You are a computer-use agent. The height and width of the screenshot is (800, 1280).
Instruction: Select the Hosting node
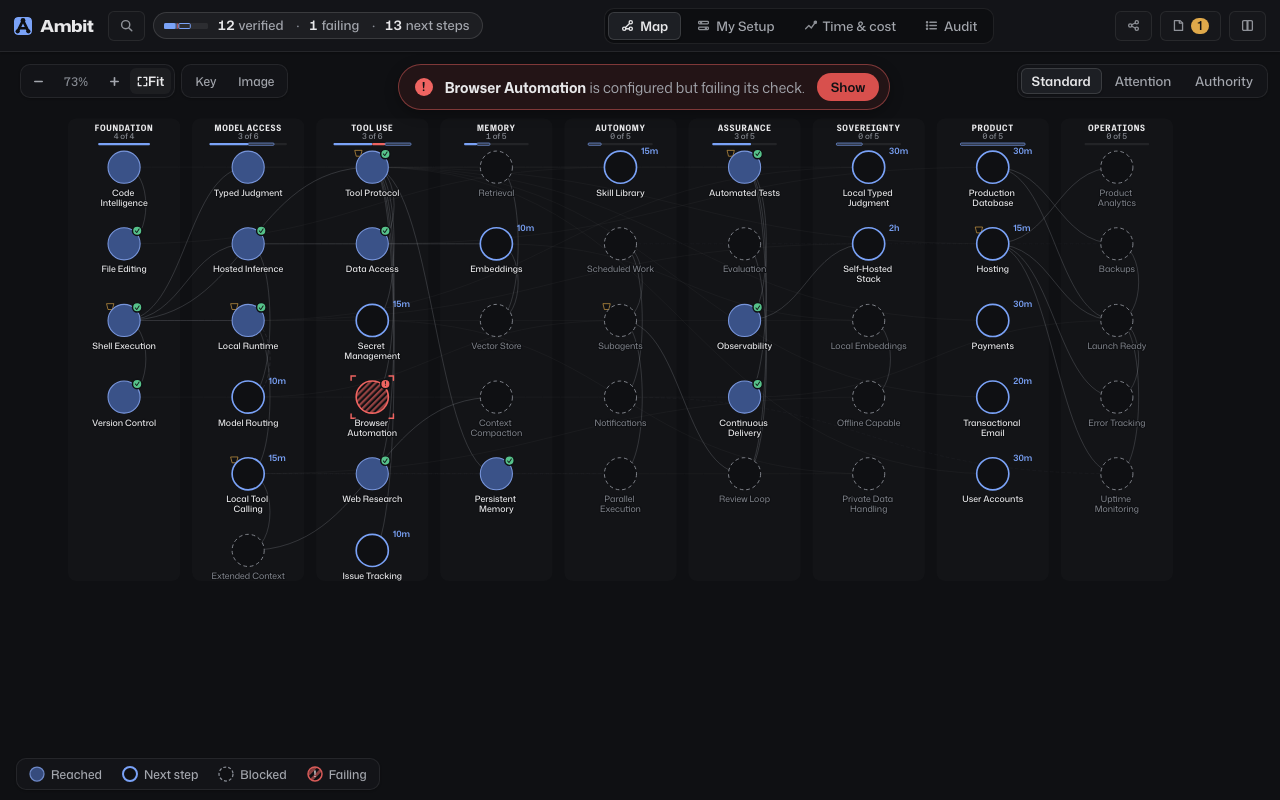pyautogui.click(x=992, y=244)
